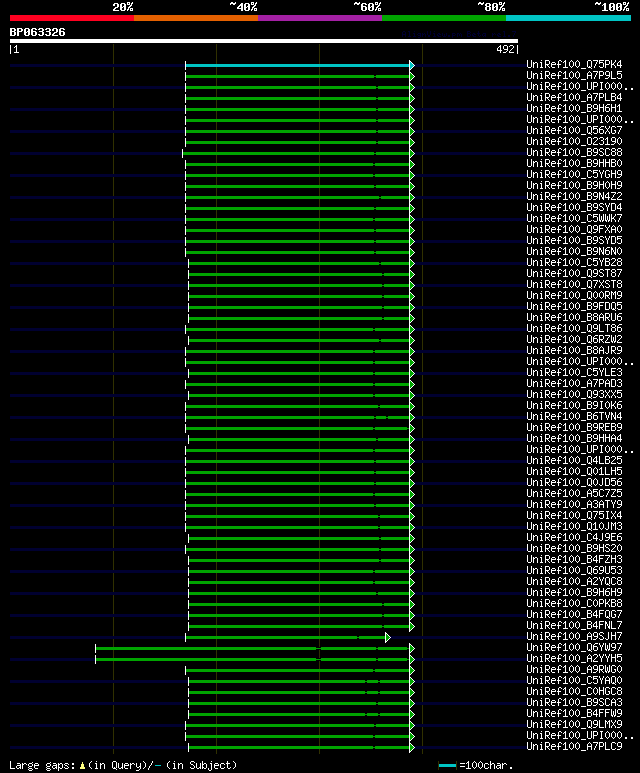The image size is (640, 773).
Task: Select the UniRef100_Q93XX5 label
Action: [x=574, y=394]
